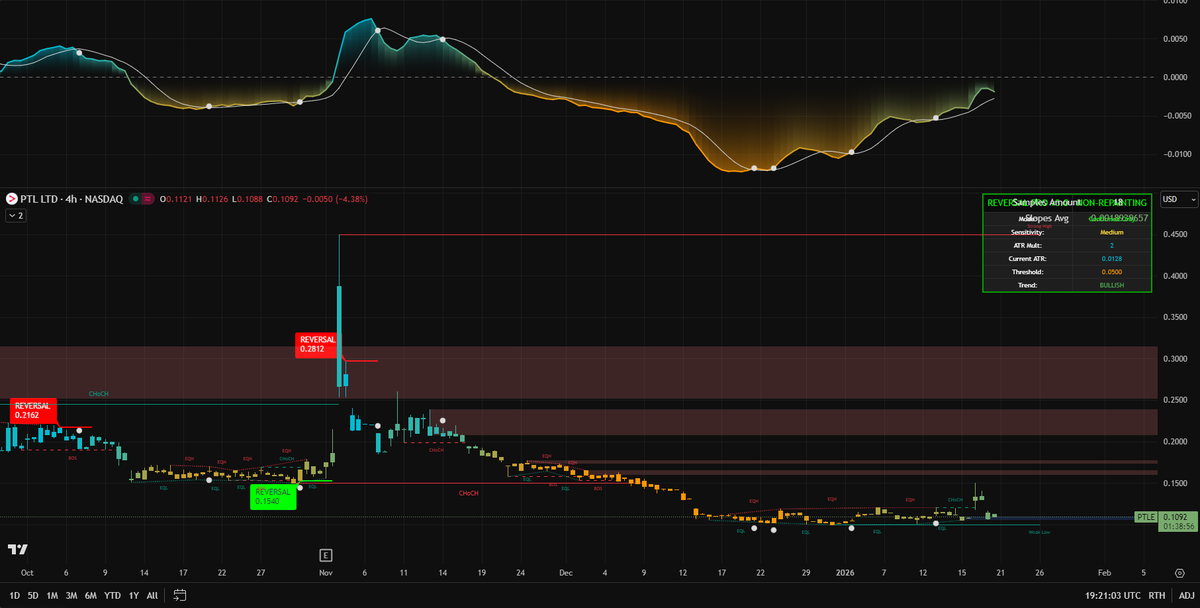Click the 0.3000 price axis label
Image resolution: width=1200 pixels, height=608 pixels.
[1176, 359]
